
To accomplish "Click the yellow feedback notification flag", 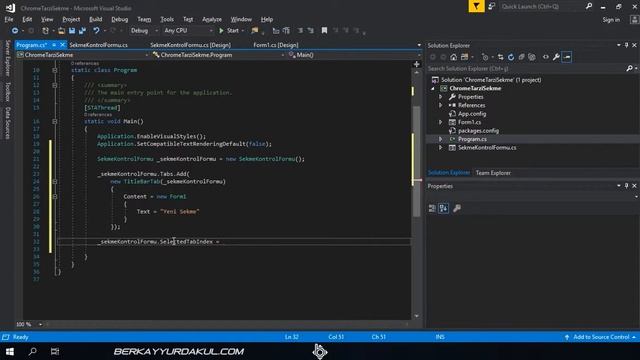I will [476, 6].
